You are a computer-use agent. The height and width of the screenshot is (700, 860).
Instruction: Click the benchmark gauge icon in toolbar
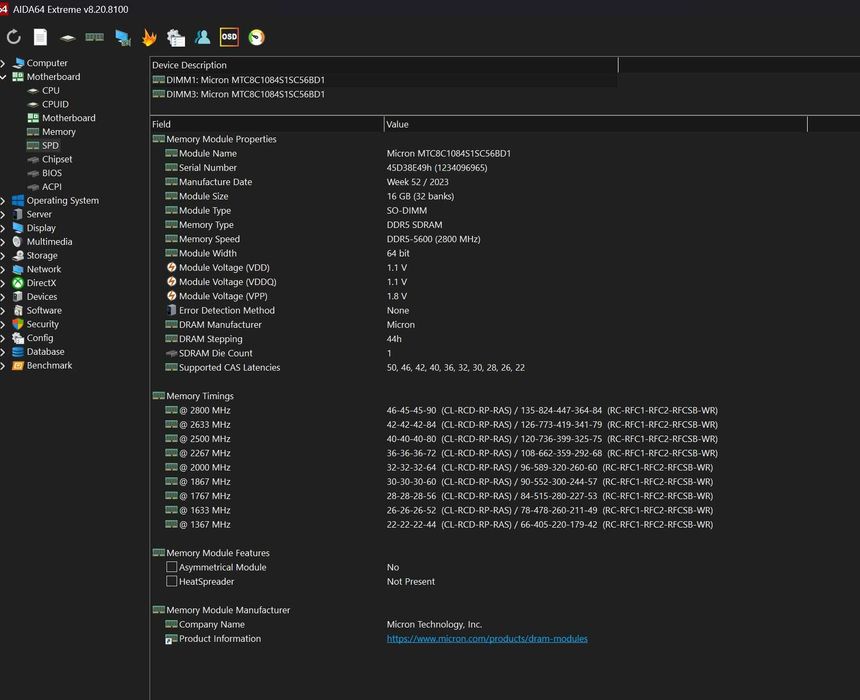coord(257,37)
